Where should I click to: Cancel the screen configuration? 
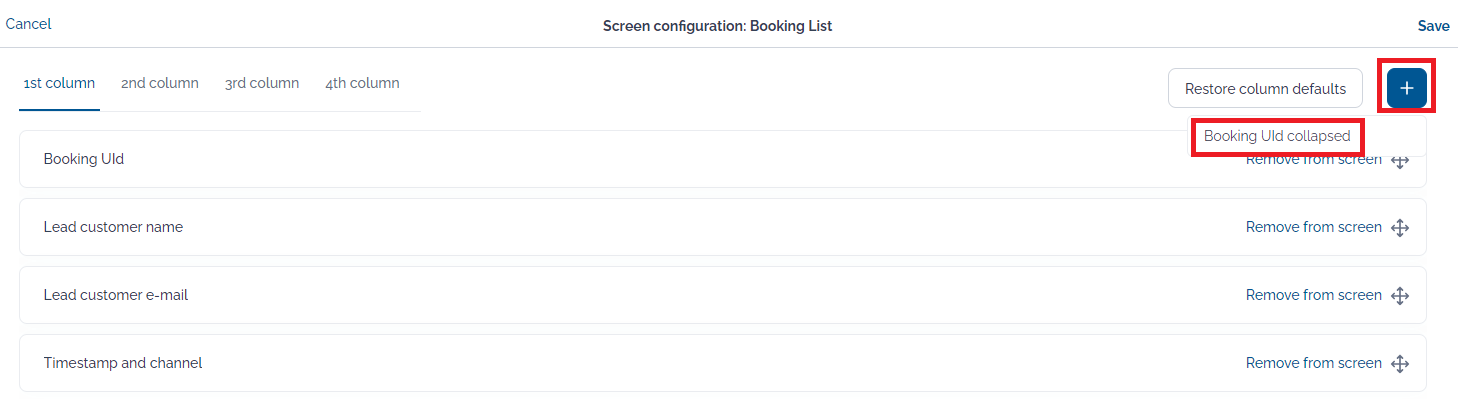(28, 24)
